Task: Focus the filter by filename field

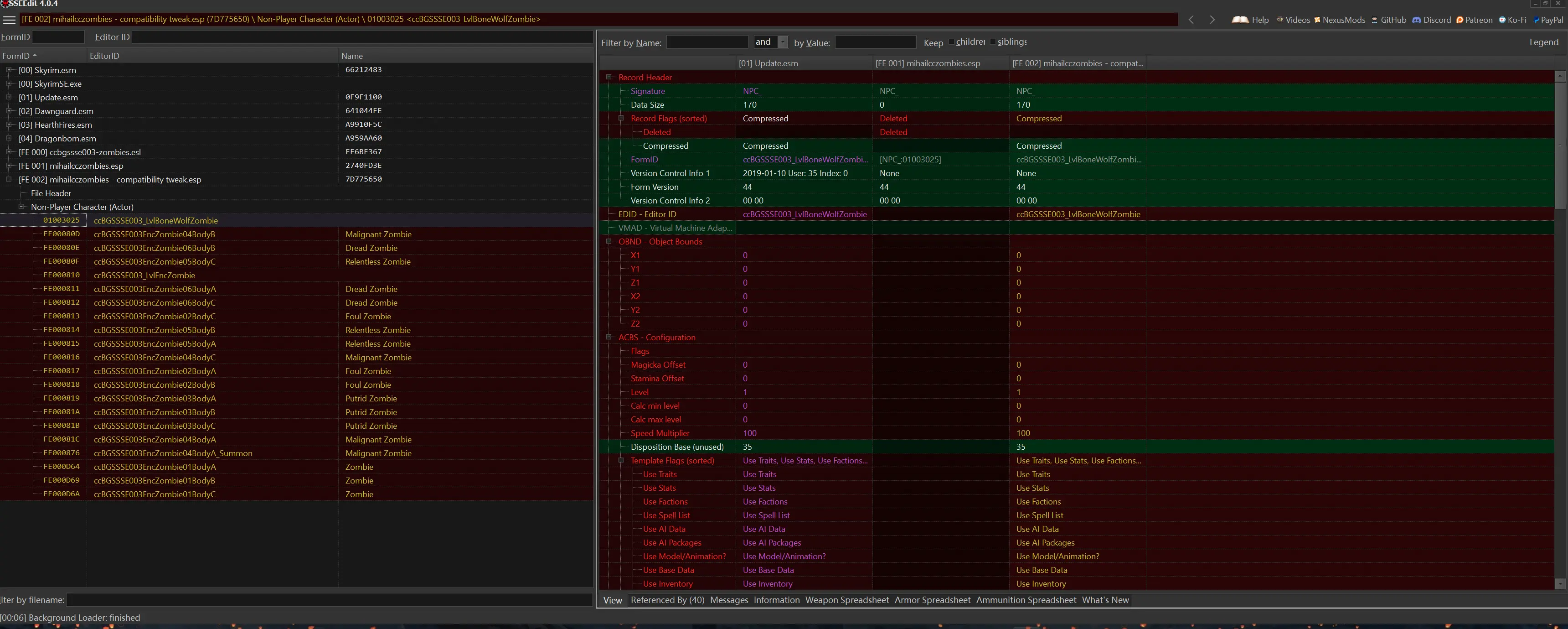Action: (x=329, y=600)
